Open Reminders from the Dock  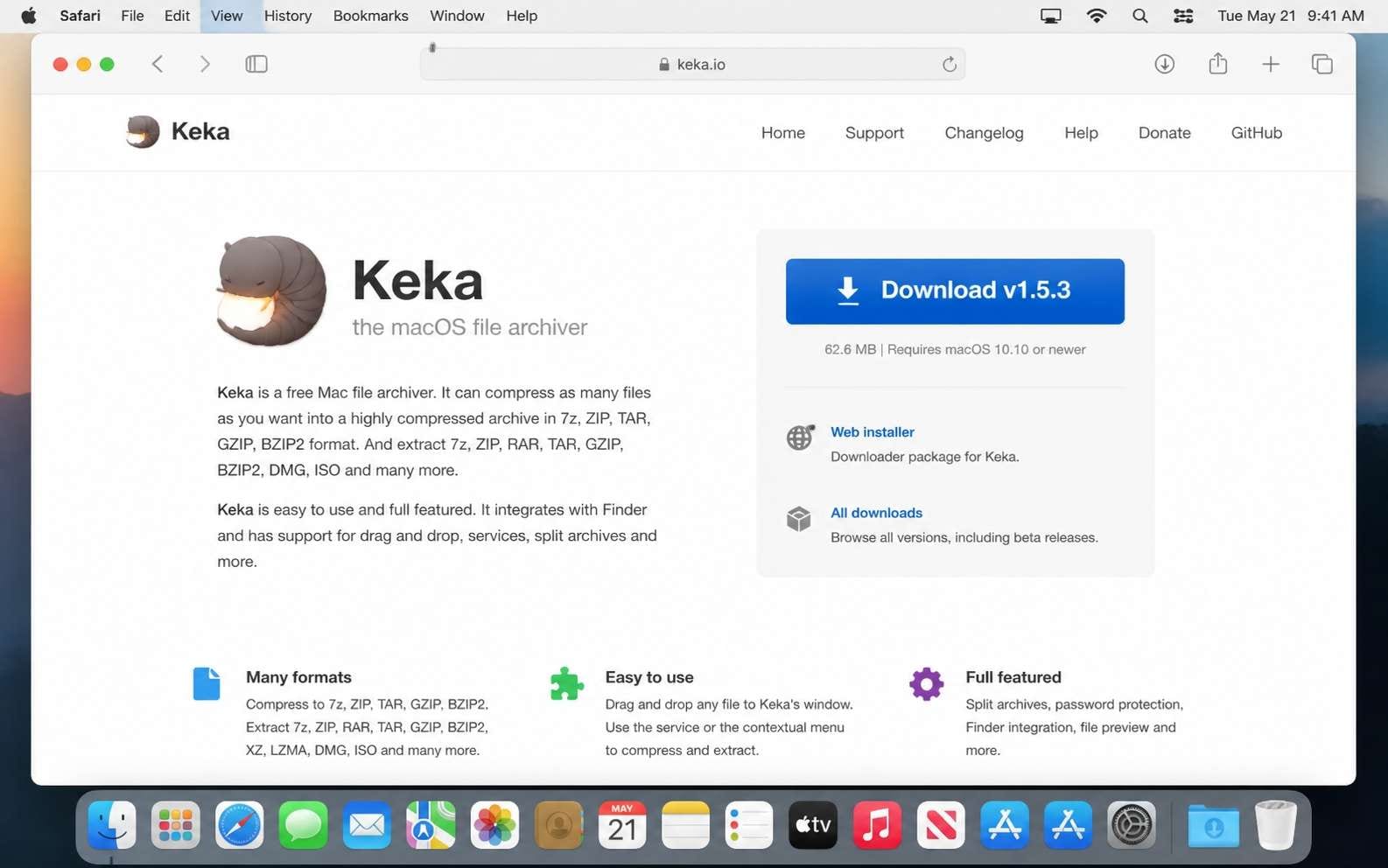pyautogui.click(x=749, y=824)
